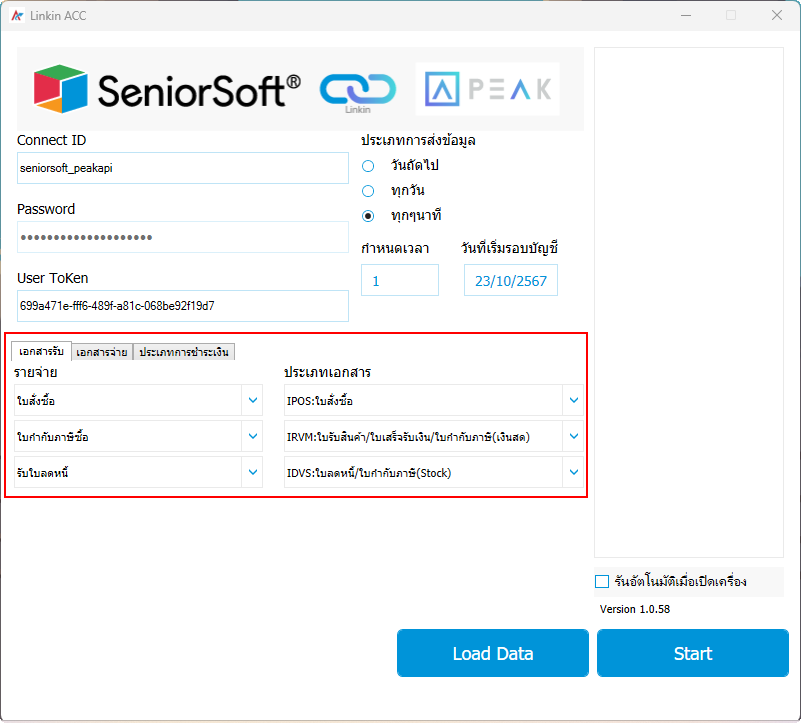Viewport: 801px width, 723px height.
Task: Switch to the เอกสารจ่าย tab
Action: 102,352
